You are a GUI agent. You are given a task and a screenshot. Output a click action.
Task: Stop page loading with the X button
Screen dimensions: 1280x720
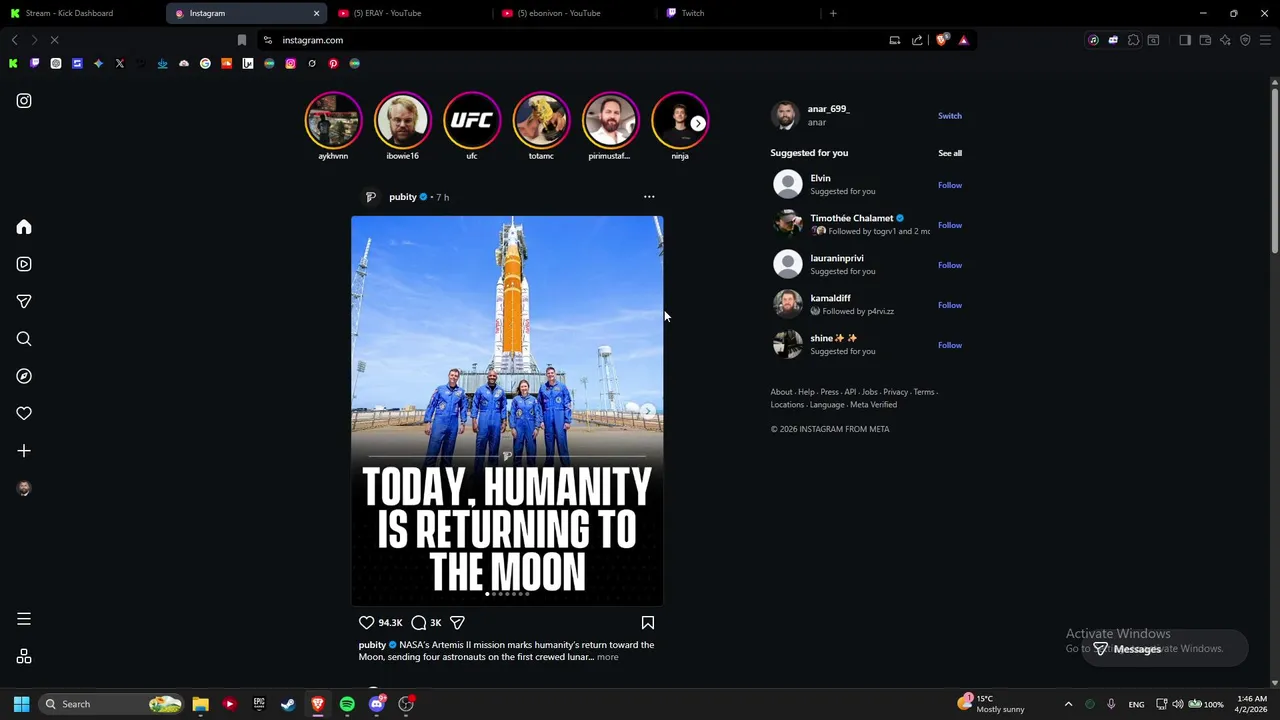pyautogui.click(x=54, y=40)
